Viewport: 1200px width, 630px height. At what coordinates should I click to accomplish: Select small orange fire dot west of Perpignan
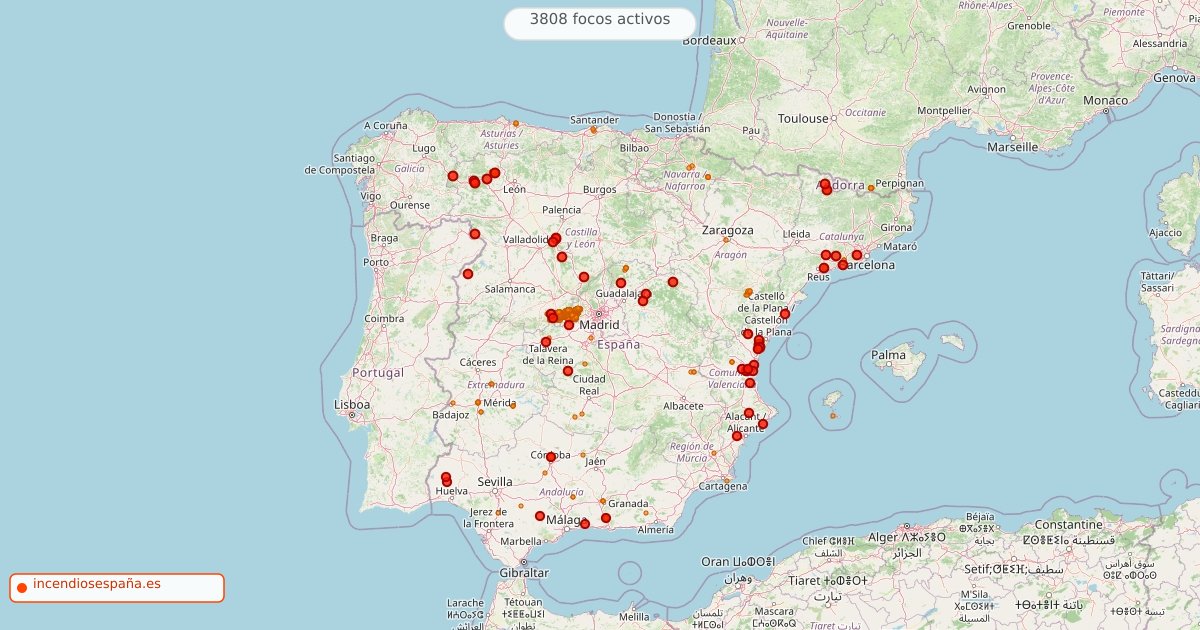point(871,188)
